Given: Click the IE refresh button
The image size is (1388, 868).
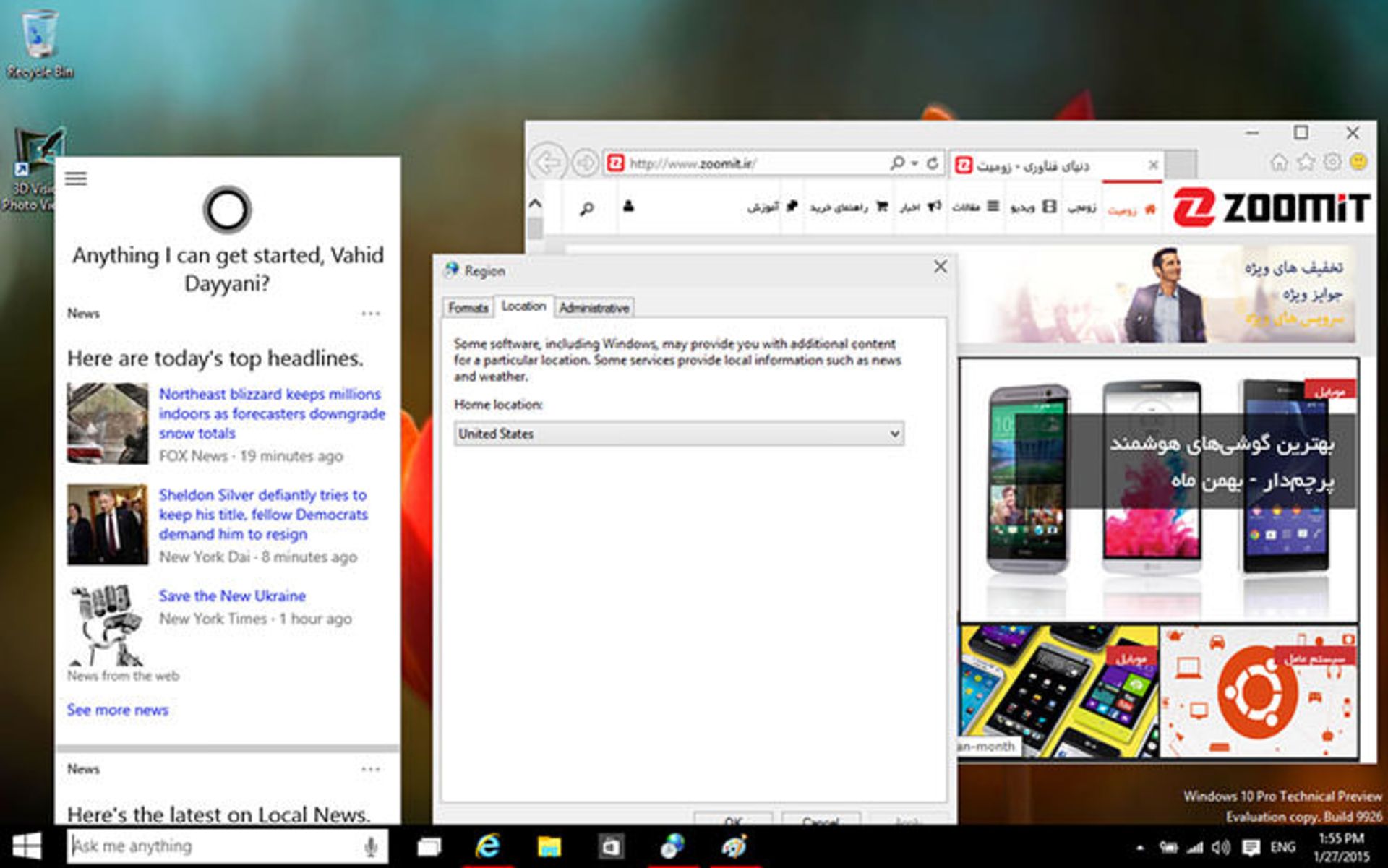Looking at the screenshot, I should 933,163.
